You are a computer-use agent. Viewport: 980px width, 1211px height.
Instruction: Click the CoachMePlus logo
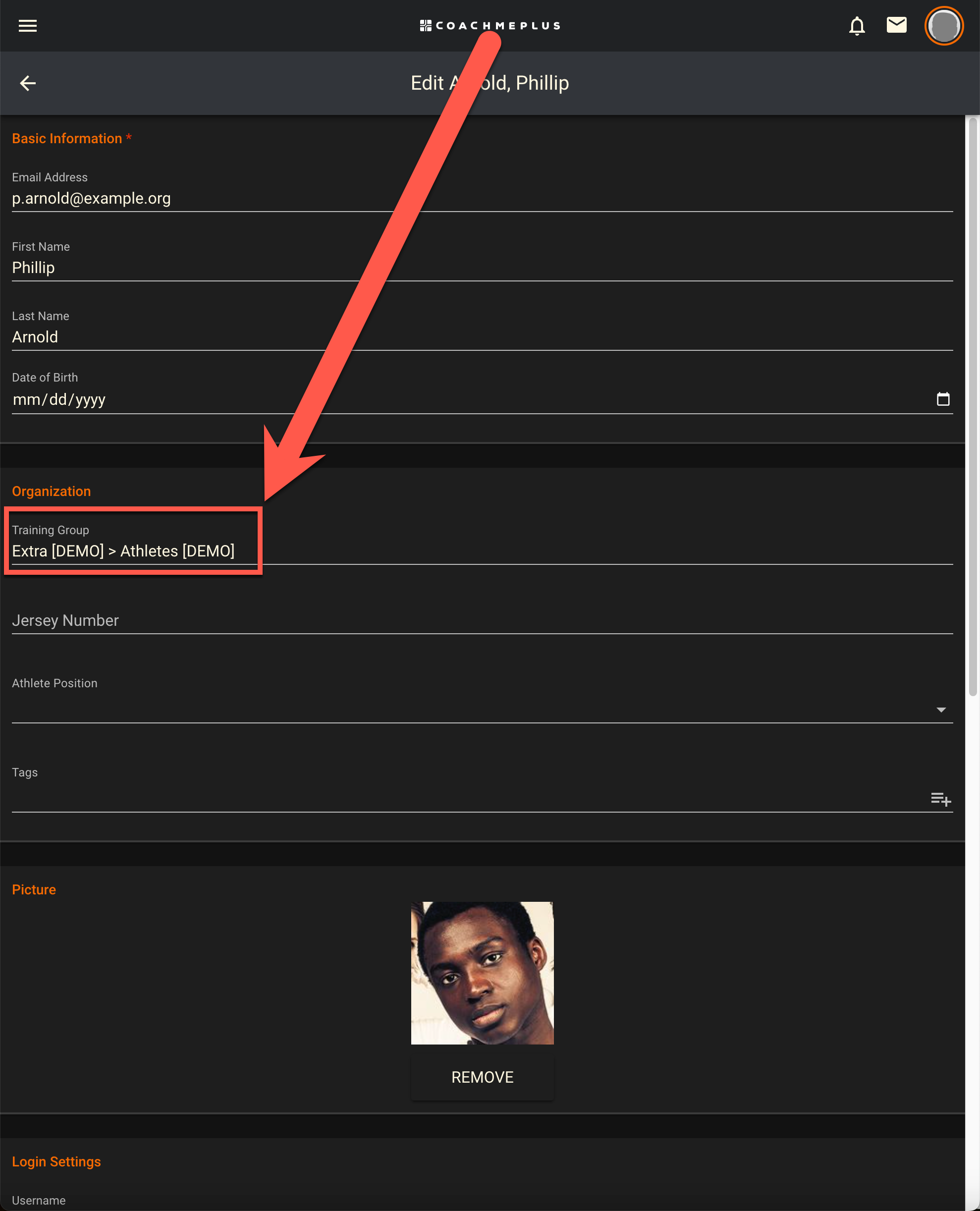coord(490,25)
